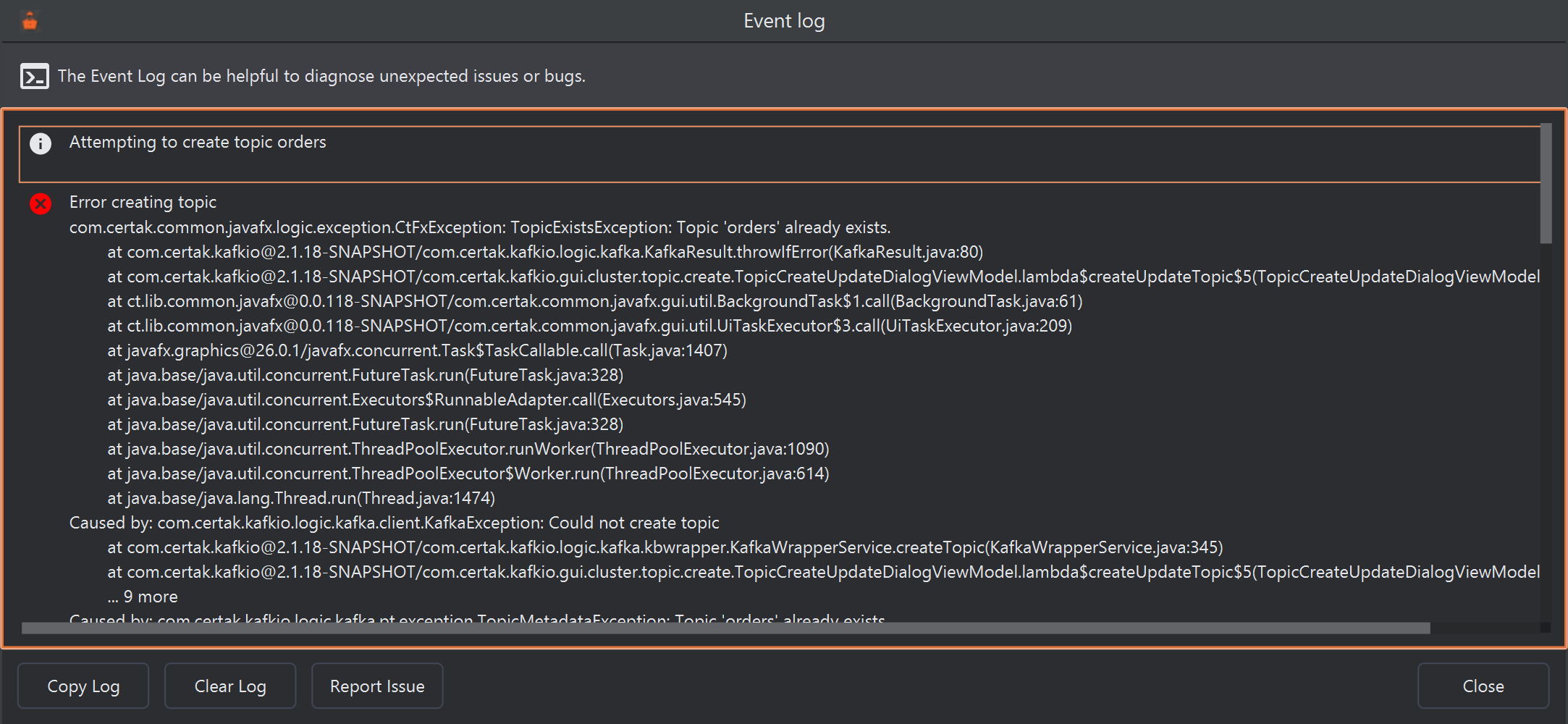Select the 'Error creating topic' heading

click(x=143, y=202)
